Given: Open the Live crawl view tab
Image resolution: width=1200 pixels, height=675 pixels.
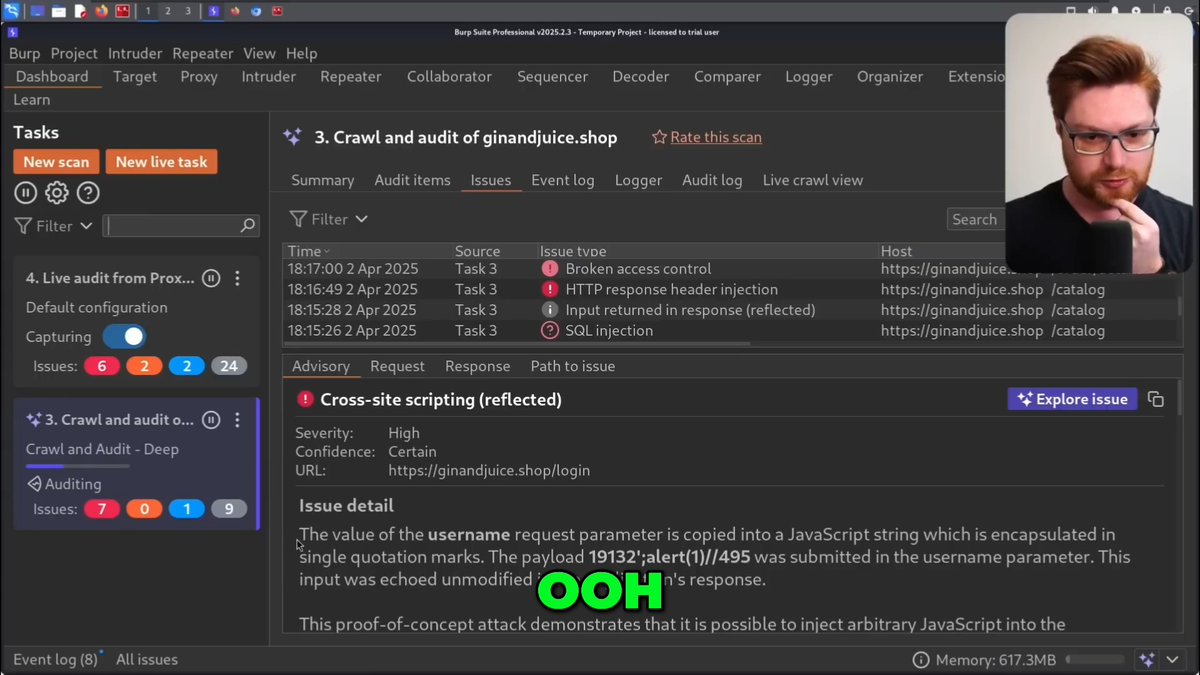Looking at the screenshot, I should point(812,180).
